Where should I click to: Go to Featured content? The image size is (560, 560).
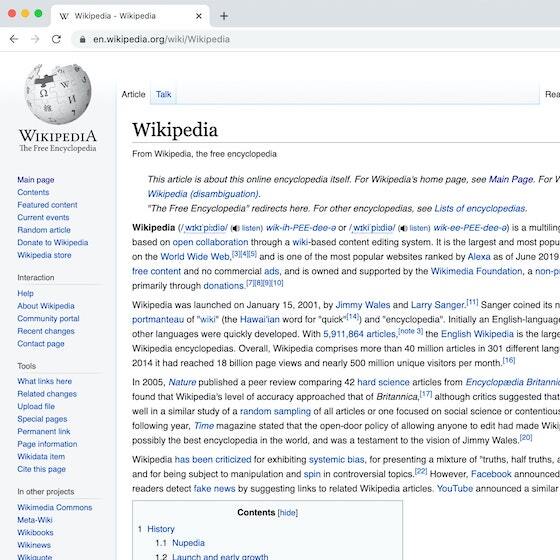pyautogui.click(x=47, y=205)
